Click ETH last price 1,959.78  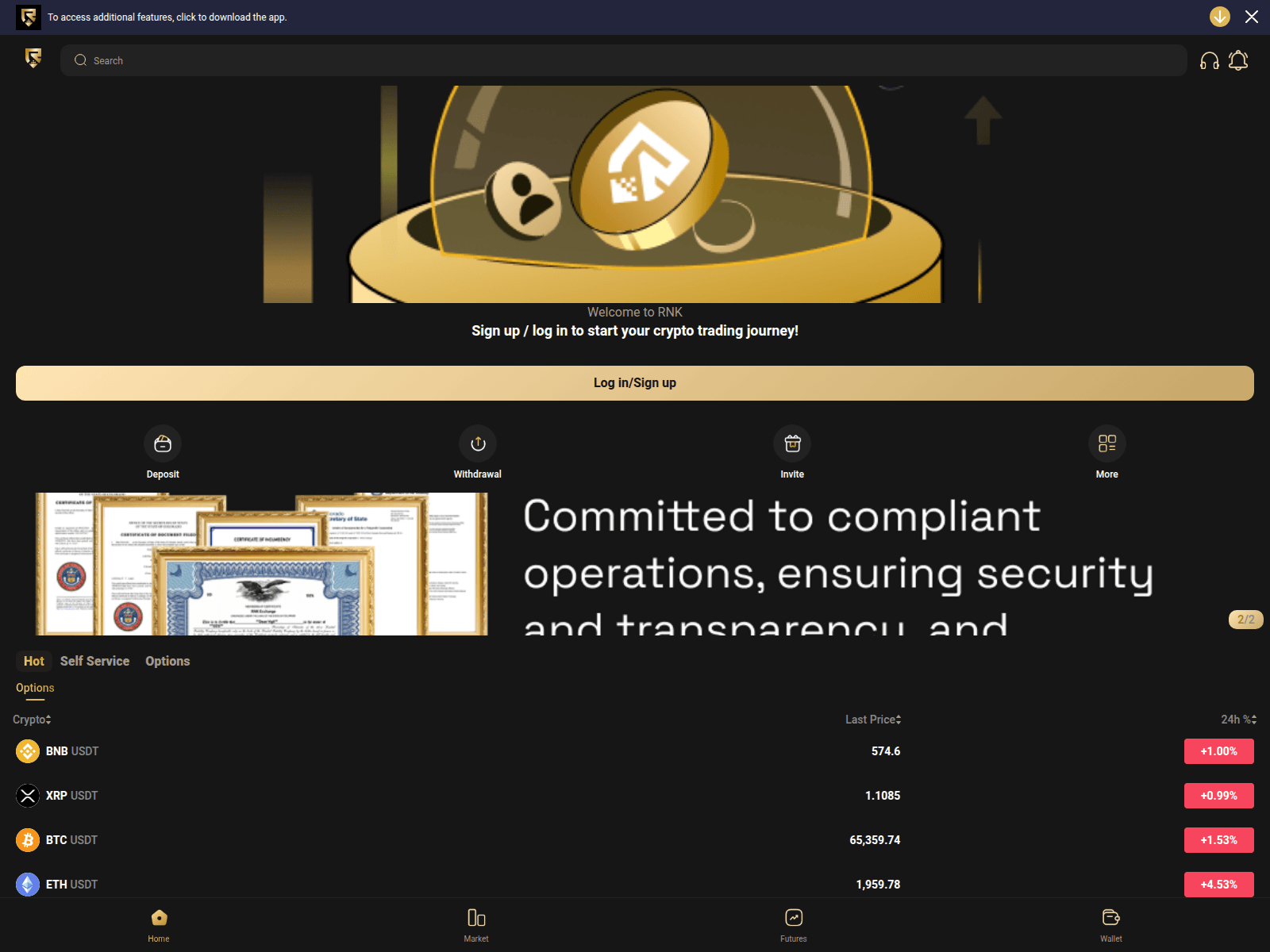click(x=878, y=885)
